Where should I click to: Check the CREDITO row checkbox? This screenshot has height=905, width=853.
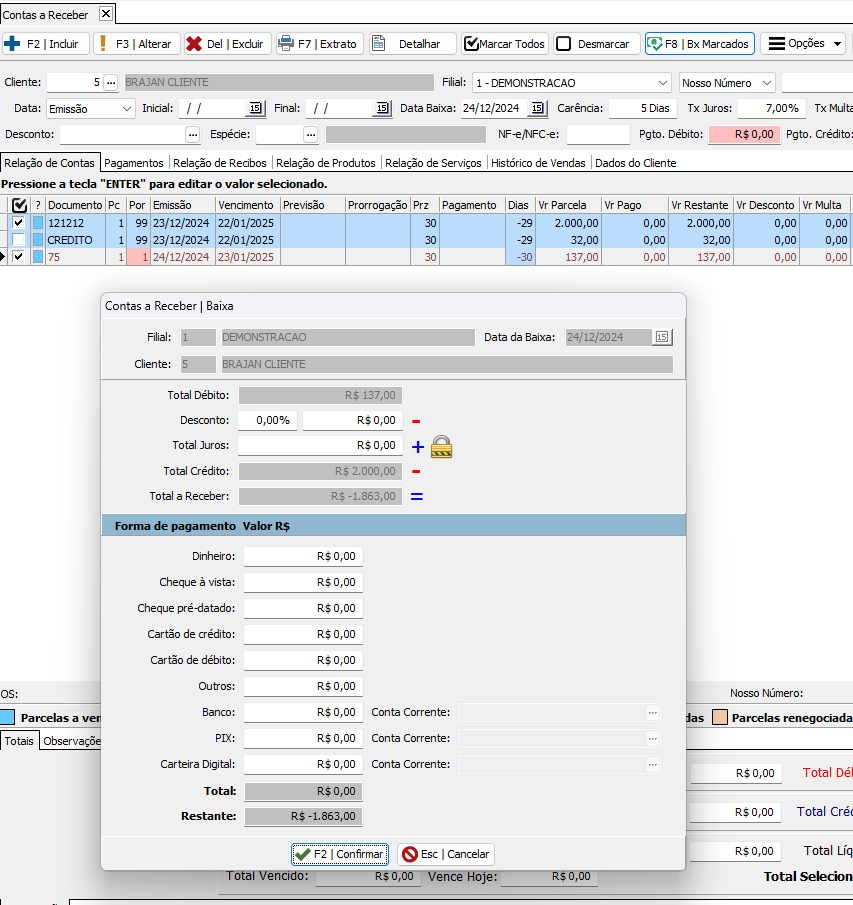tap(18, 240)
